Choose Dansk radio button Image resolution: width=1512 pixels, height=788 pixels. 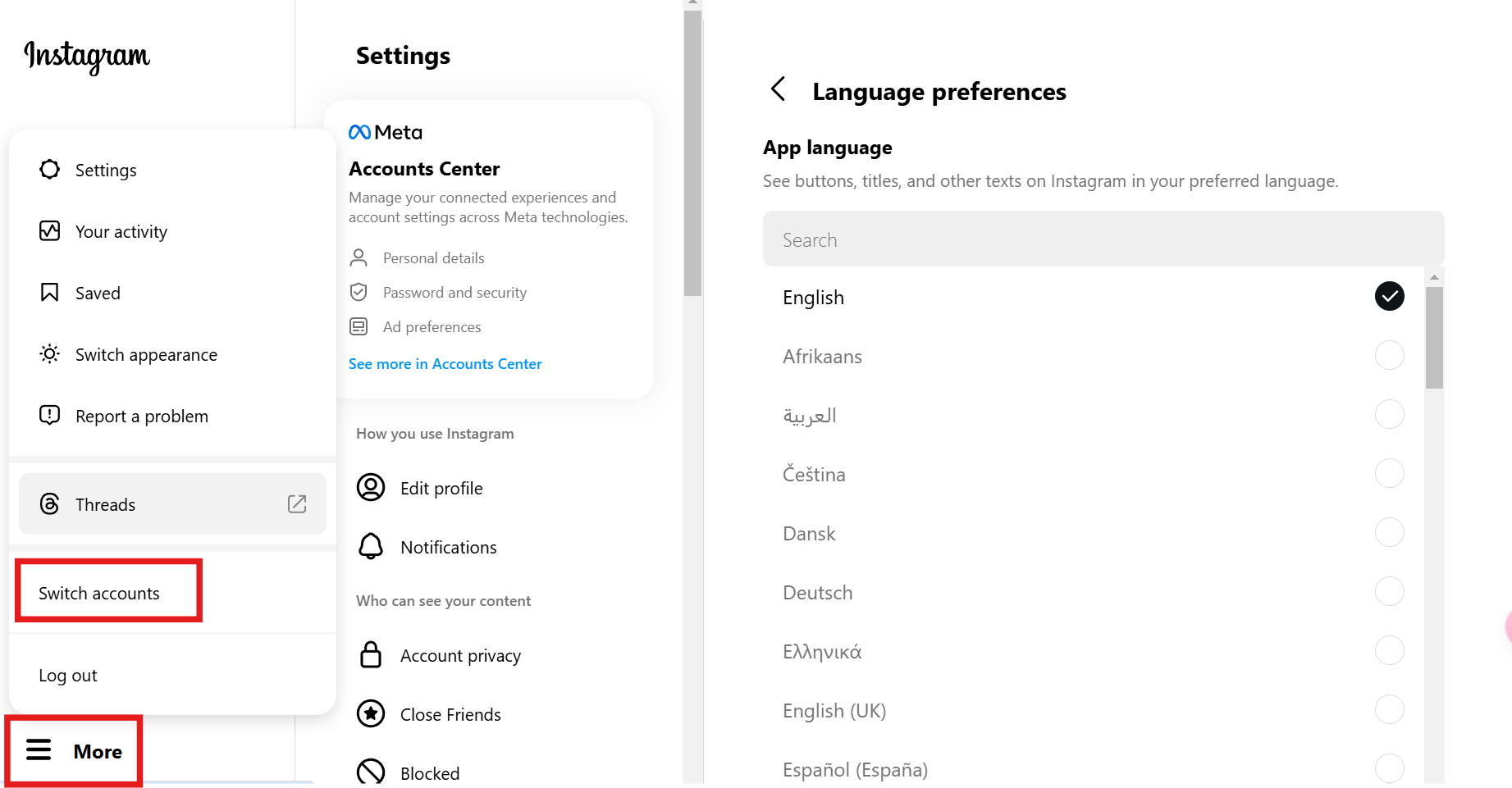(1389, 533)
